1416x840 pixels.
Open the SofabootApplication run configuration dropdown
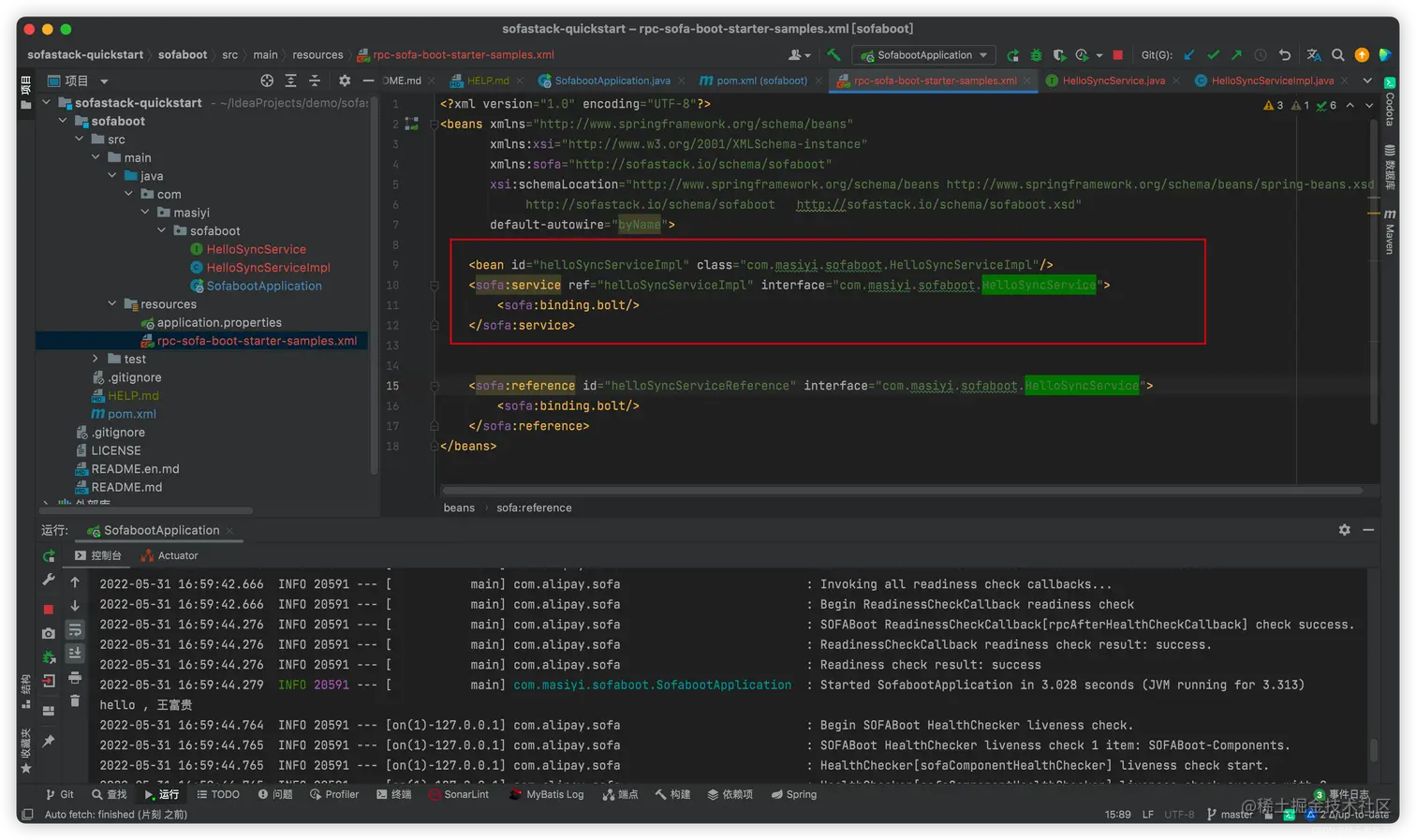tap(924, 55)
